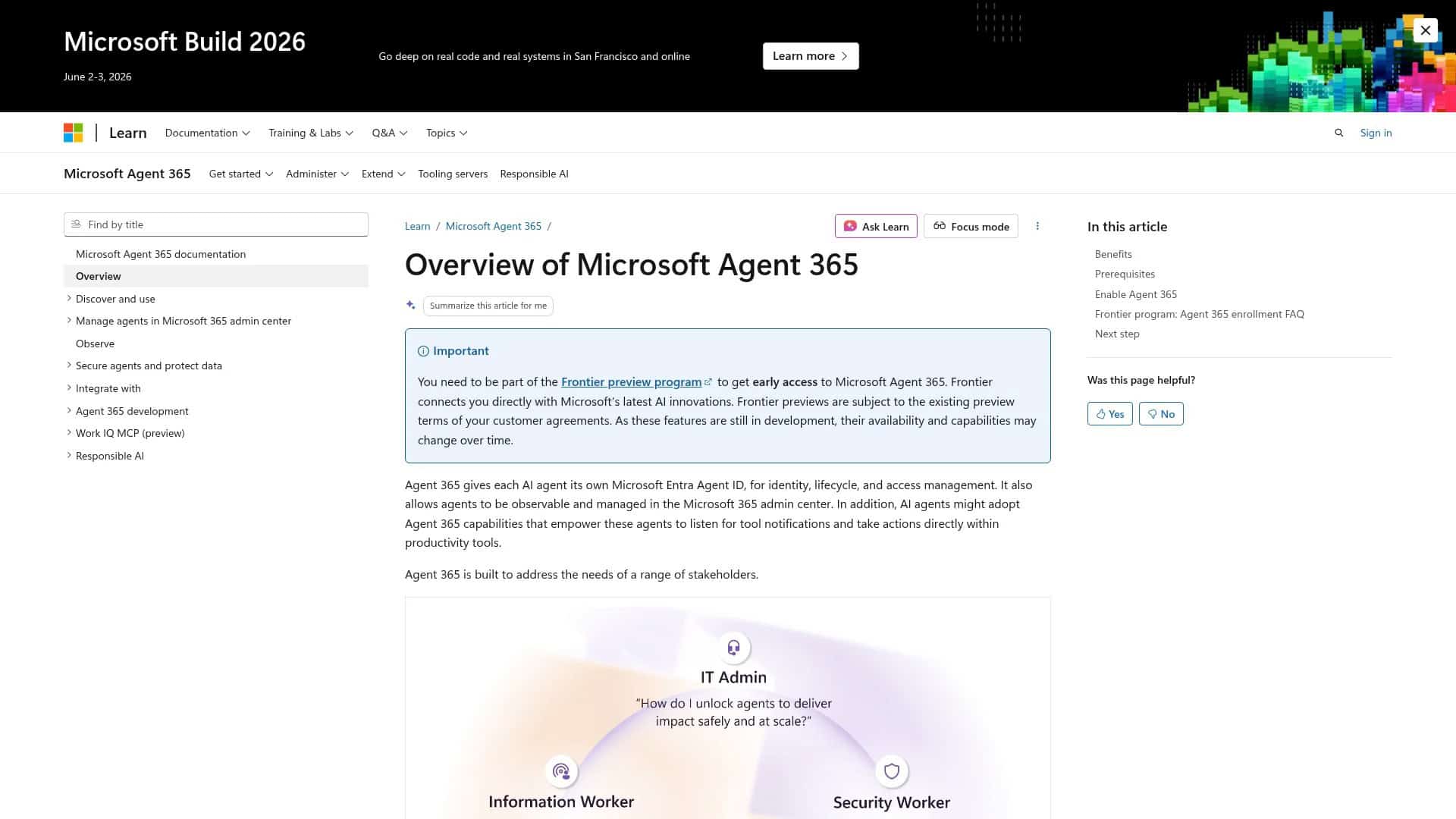Click the Microsoft logo
This screenshot has height=819, width=1456.
[x=74, y=132]
